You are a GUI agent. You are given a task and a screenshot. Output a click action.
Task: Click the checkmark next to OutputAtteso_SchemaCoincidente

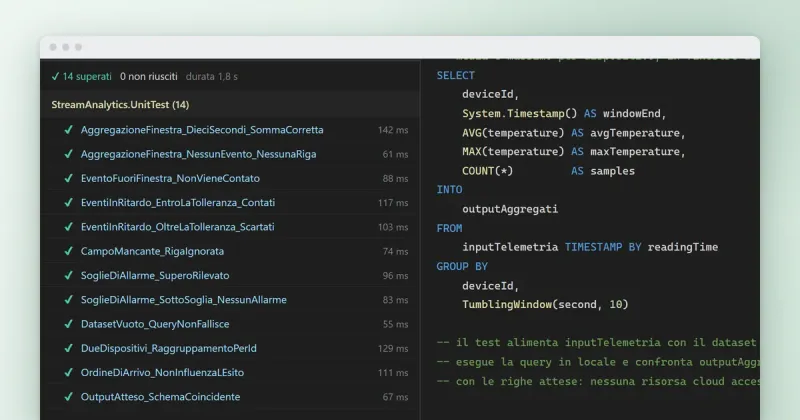[68, 397]
